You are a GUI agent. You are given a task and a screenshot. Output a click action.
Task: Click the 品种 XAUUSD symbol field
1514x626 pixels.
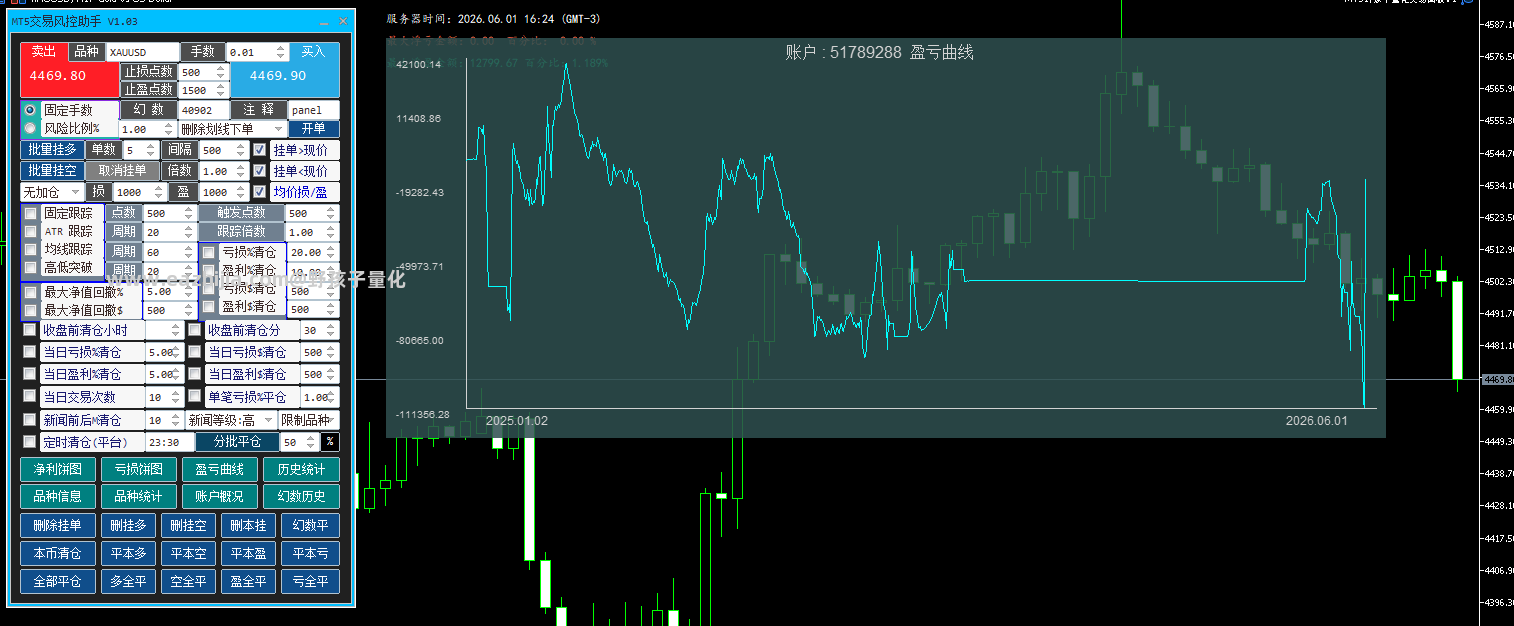(x=143, y=52)
